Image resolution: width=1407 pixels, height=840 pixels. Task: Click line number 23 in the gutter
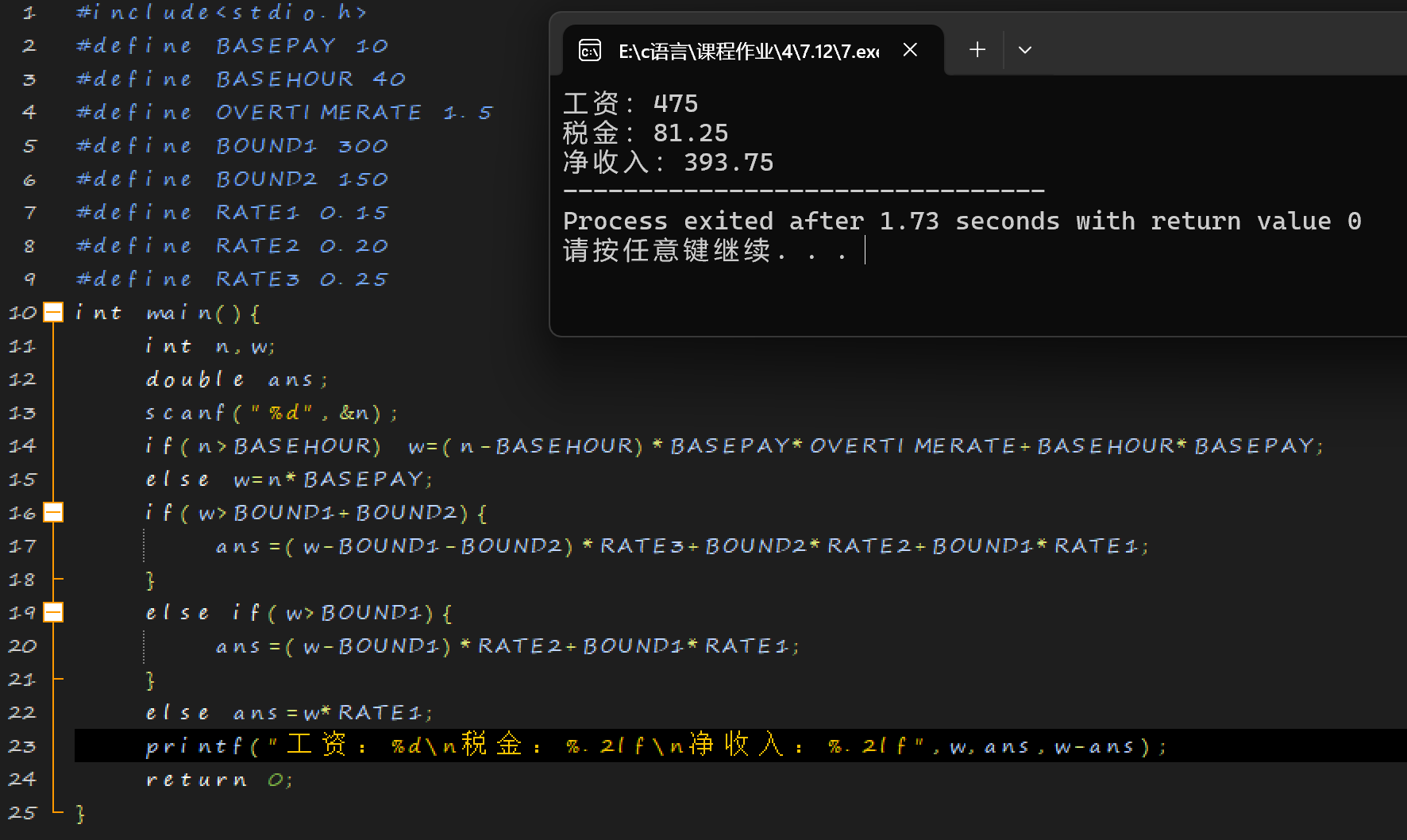click(22, 746)
